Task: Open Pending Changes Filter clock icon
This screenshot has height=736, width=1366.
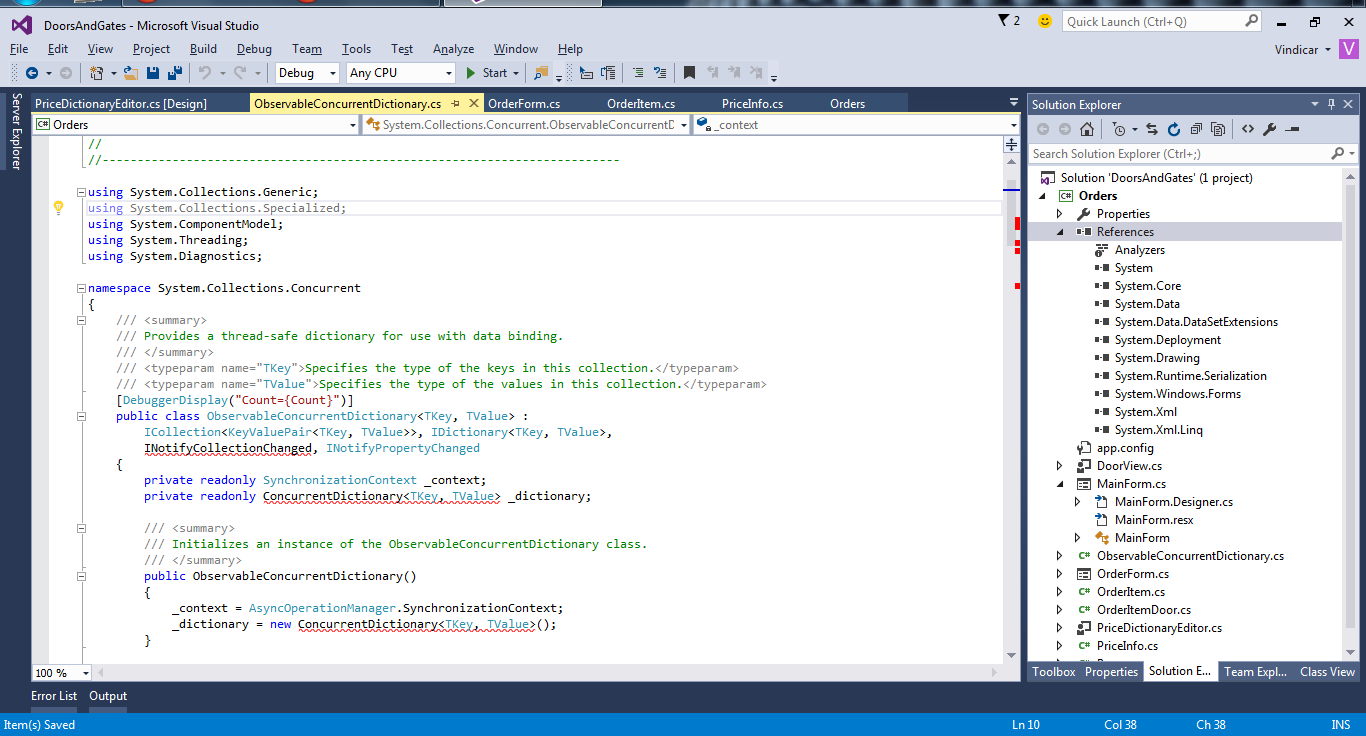Action: (1118, 129)
